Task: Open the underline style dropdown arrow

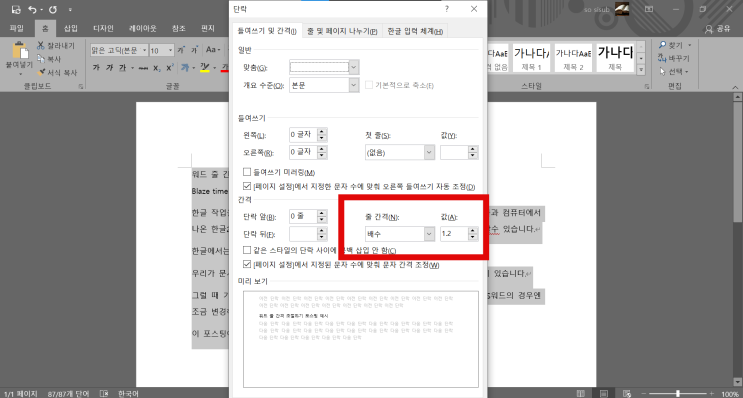Action: tap(132, 68)
